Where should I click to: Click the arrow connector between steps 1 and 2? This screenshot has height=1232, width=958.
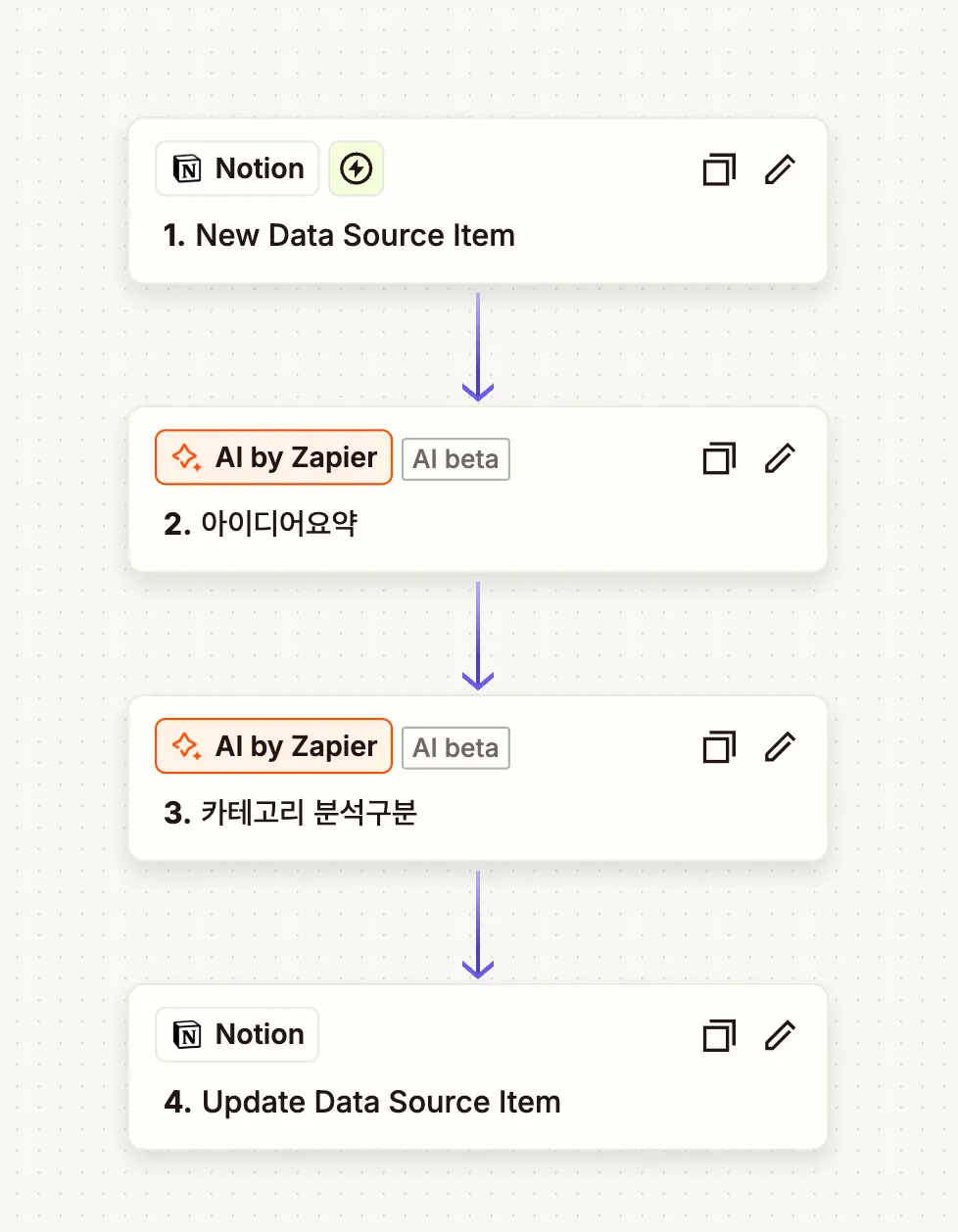(x=478, y=346)
